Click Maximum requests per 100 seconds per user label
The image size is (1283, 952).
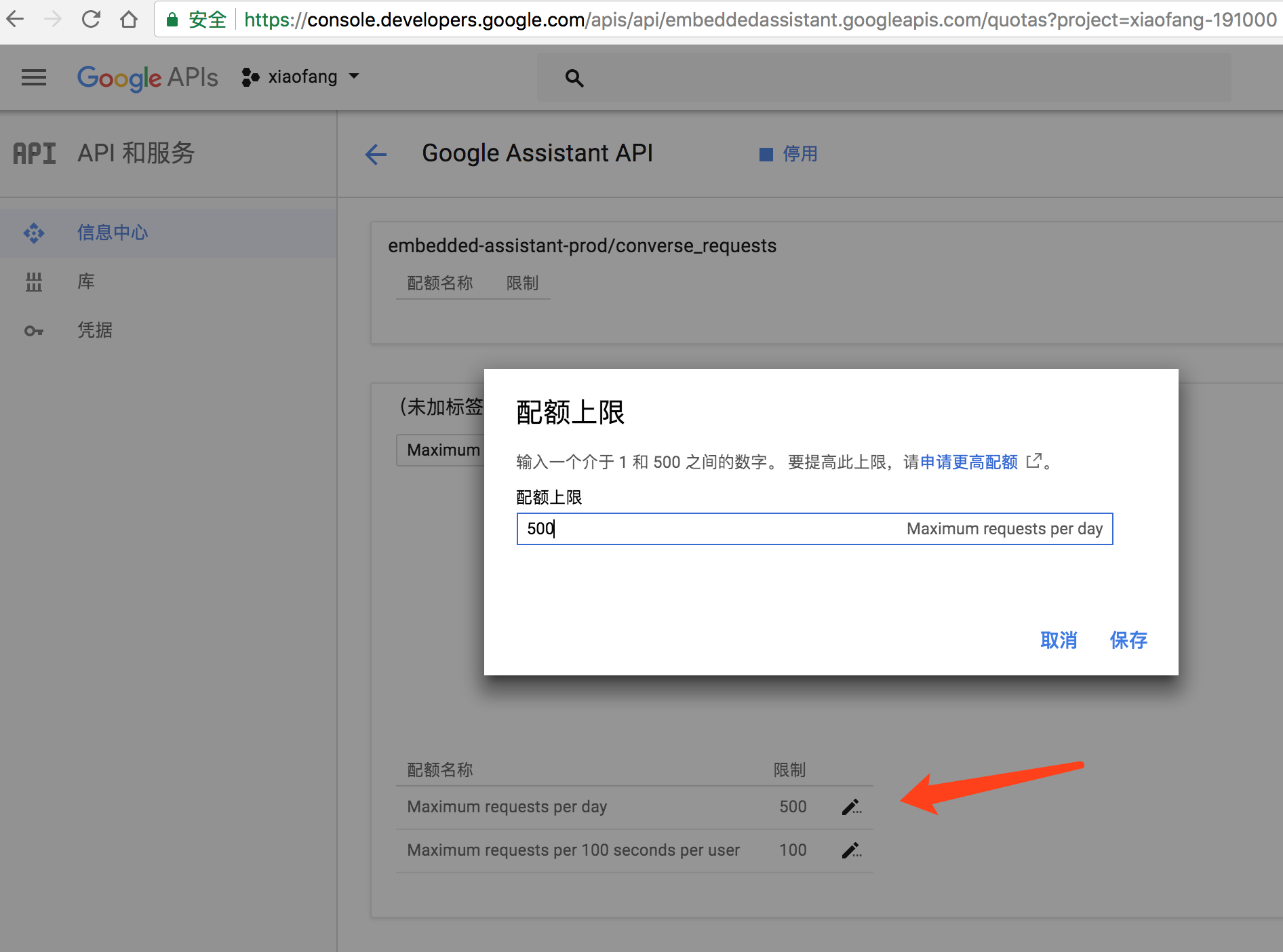click(573, 850)
